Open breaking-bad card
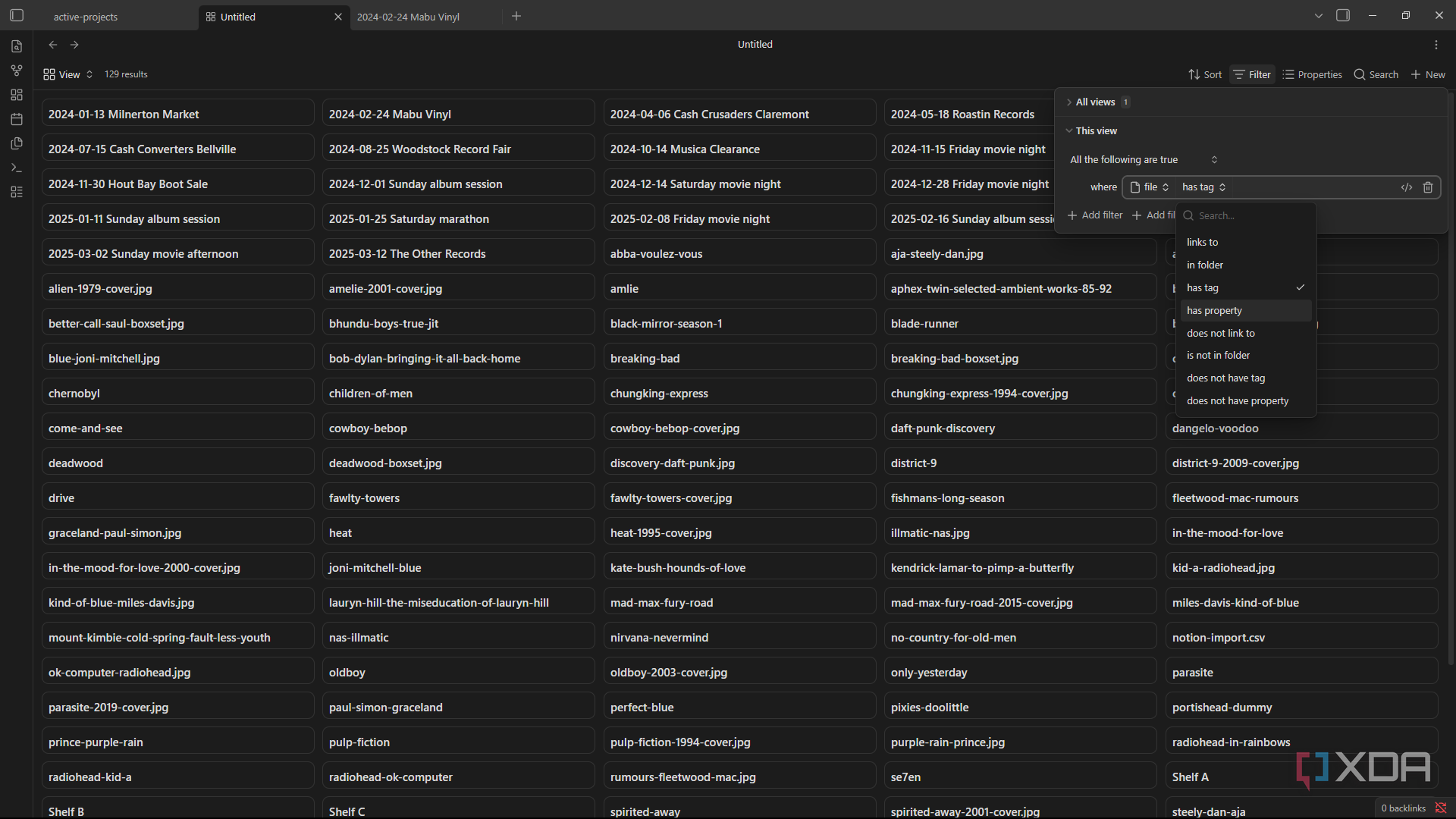Image resolution: width=1456 pixels, height=819 pixels. (740, 358)
